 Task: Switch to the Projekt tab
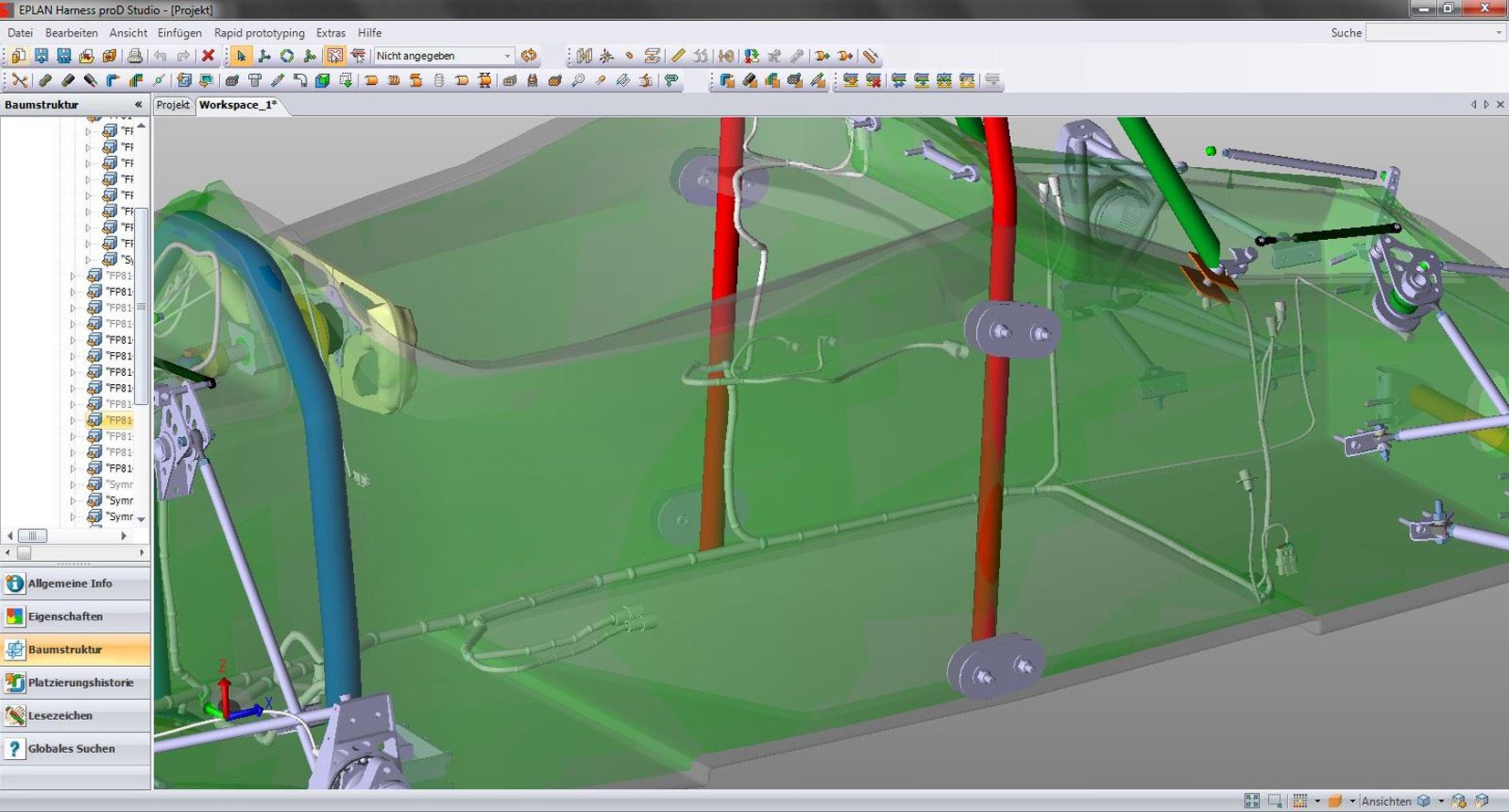point(173,105)
